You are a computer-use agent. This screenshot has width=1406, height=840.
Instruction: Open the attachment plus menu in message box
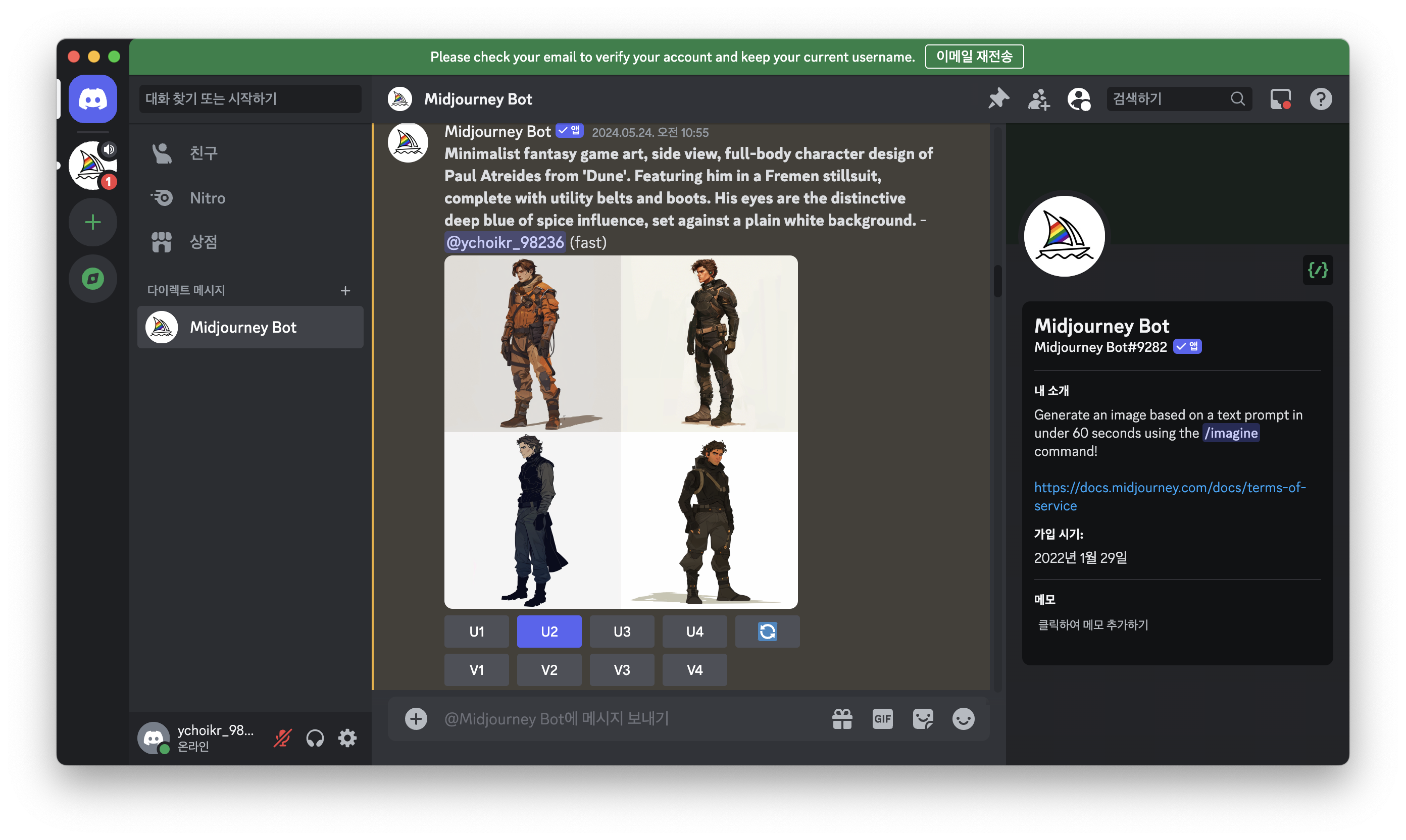[416, 719]
